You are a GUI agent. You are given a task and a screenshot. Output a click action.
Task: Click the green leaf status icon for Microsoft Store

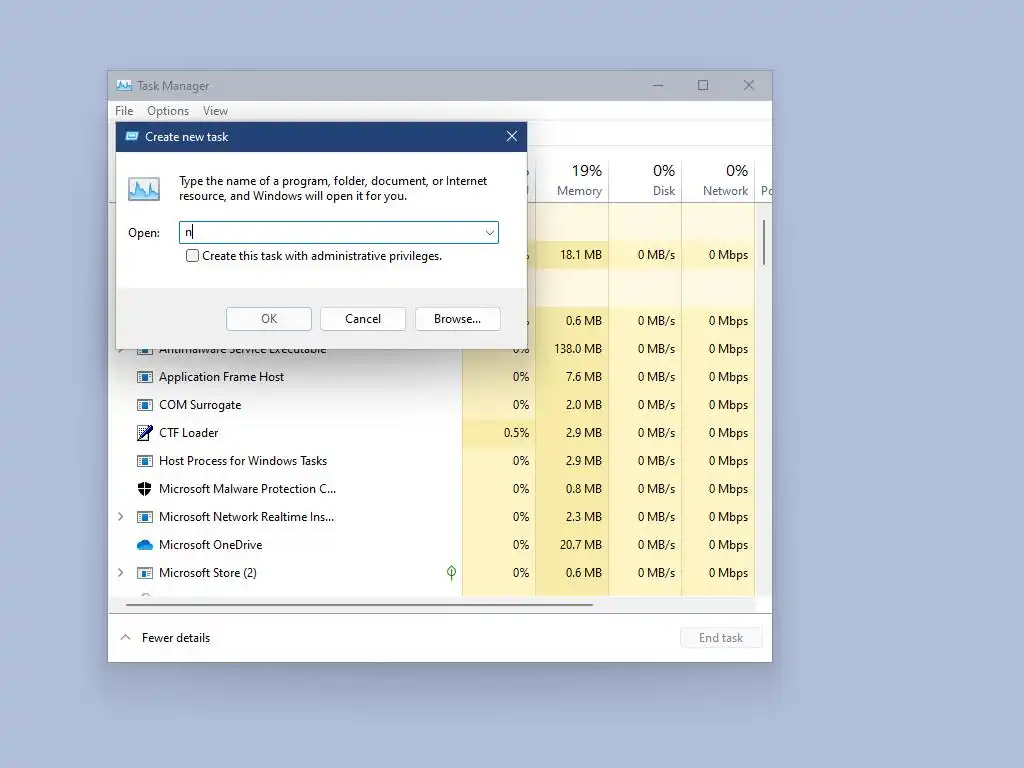pos(451,573)
